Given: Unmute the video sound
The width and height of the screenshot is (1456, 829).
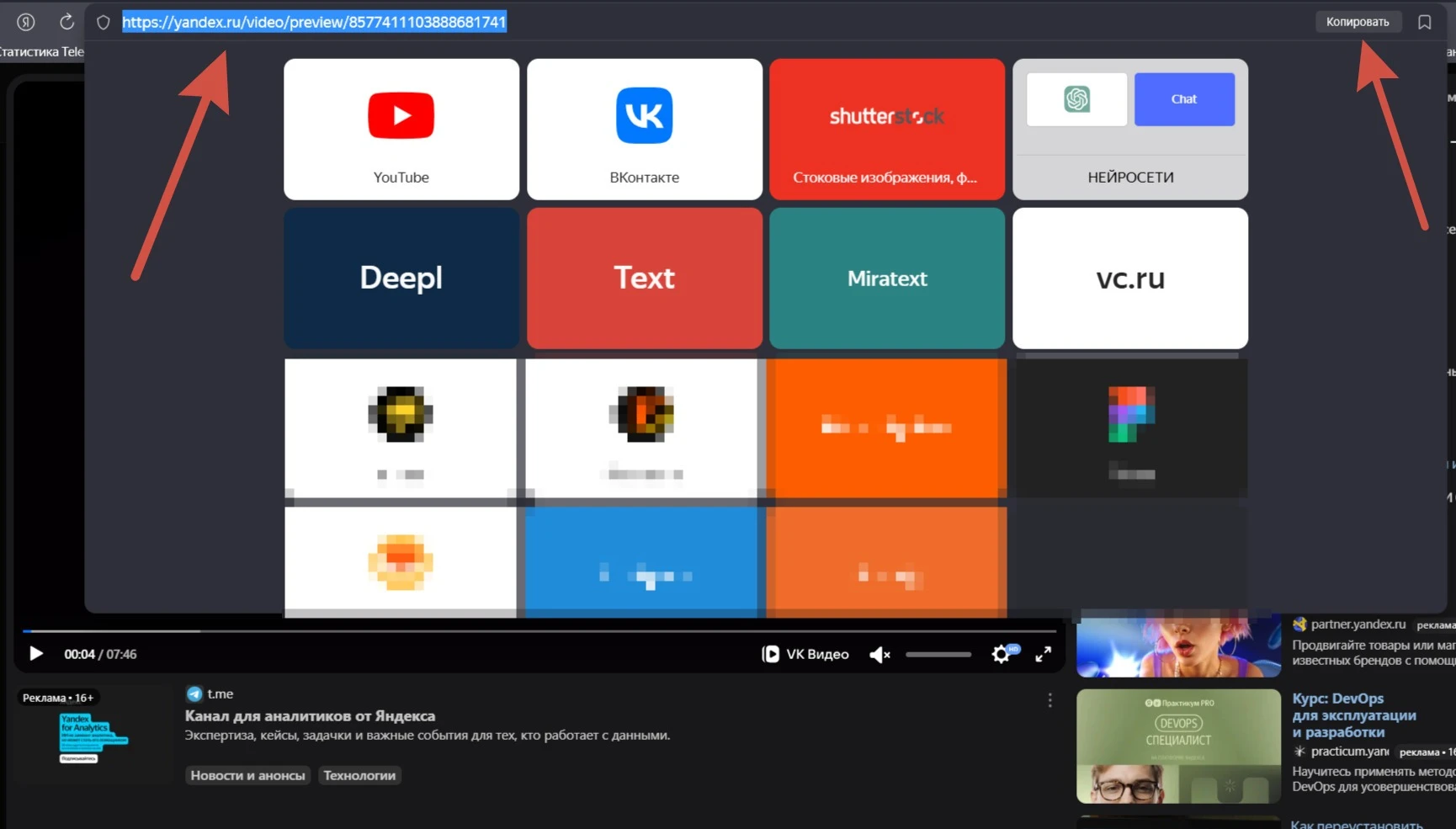Looking at the screenshot, I should (x=879, y=654).
